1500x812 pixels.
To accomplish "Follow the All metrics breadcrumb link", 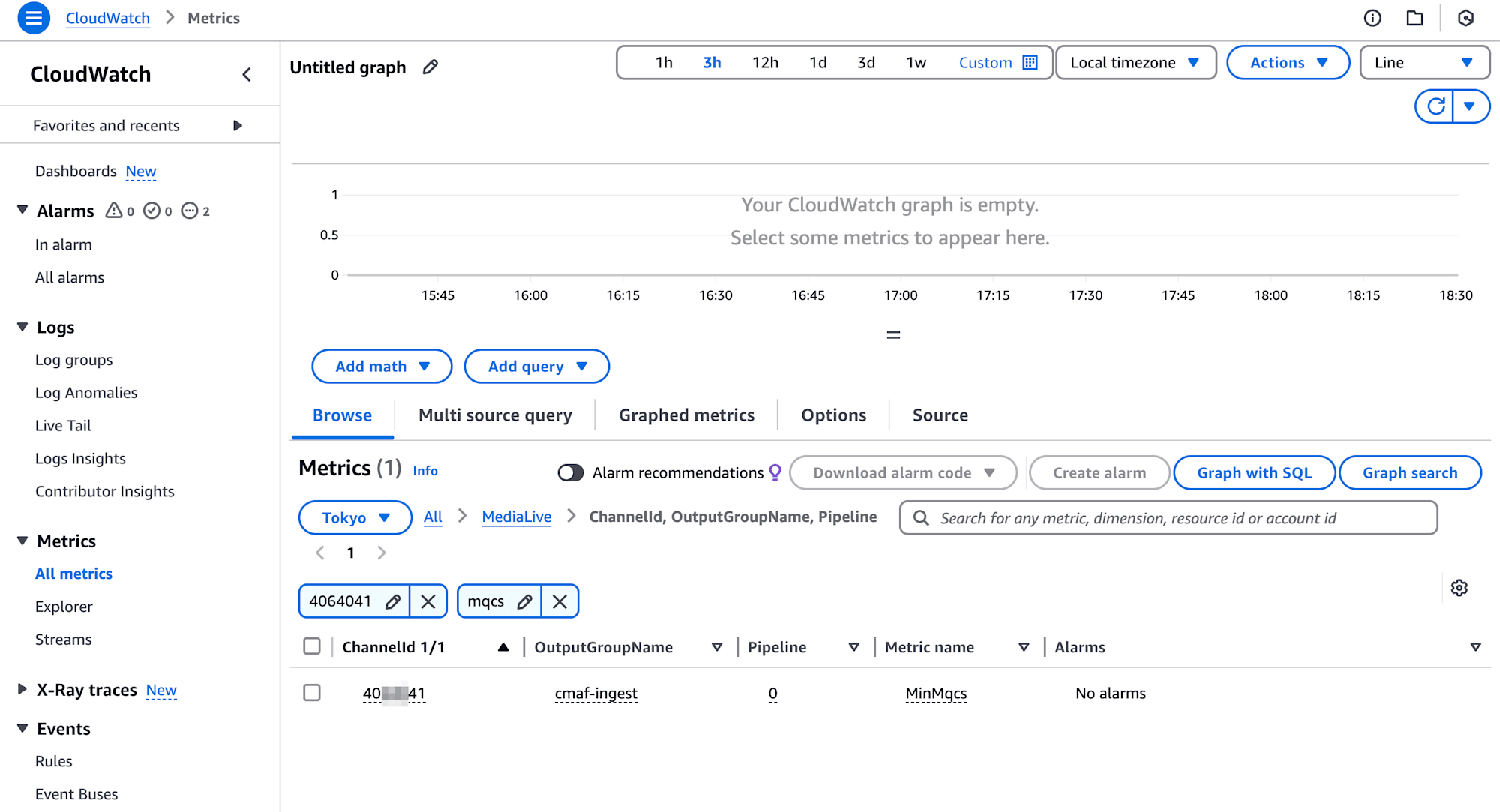I will coord(433,517).
